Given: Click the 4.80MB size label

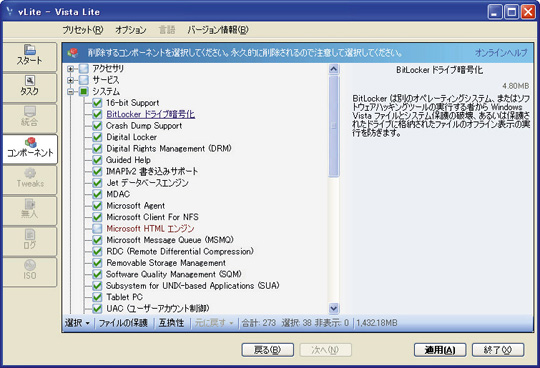Looking at the screenshot, I should [516, 86].
